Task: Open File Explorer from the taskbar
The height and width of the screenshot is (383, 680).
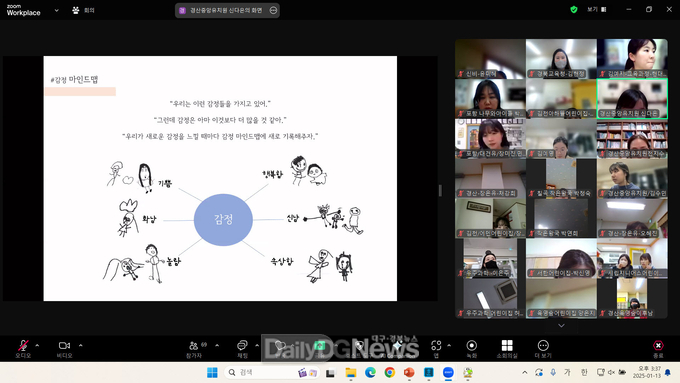Action: [350, 372]
